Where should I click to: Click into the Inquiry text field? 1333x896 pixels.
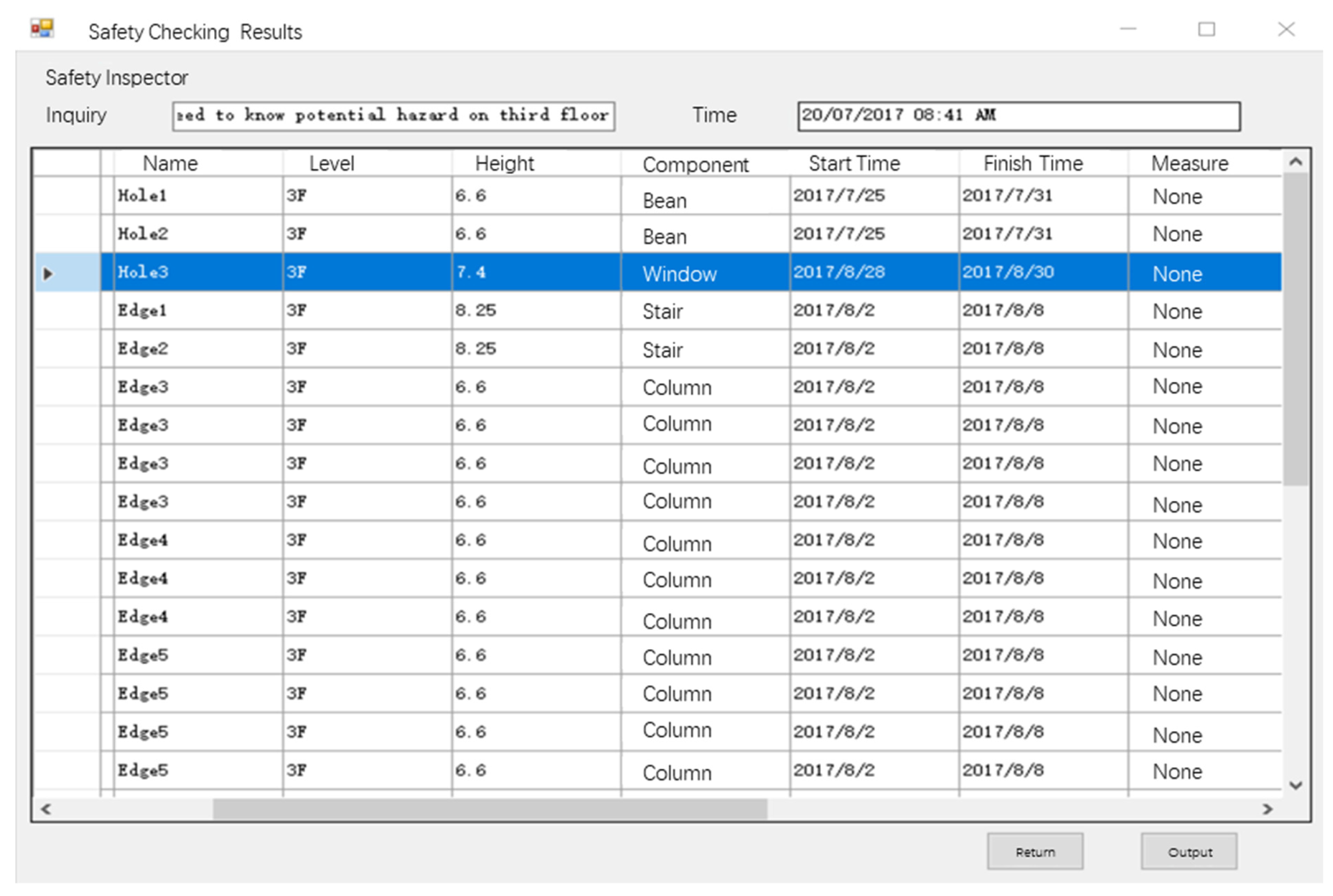click(393, 116)
